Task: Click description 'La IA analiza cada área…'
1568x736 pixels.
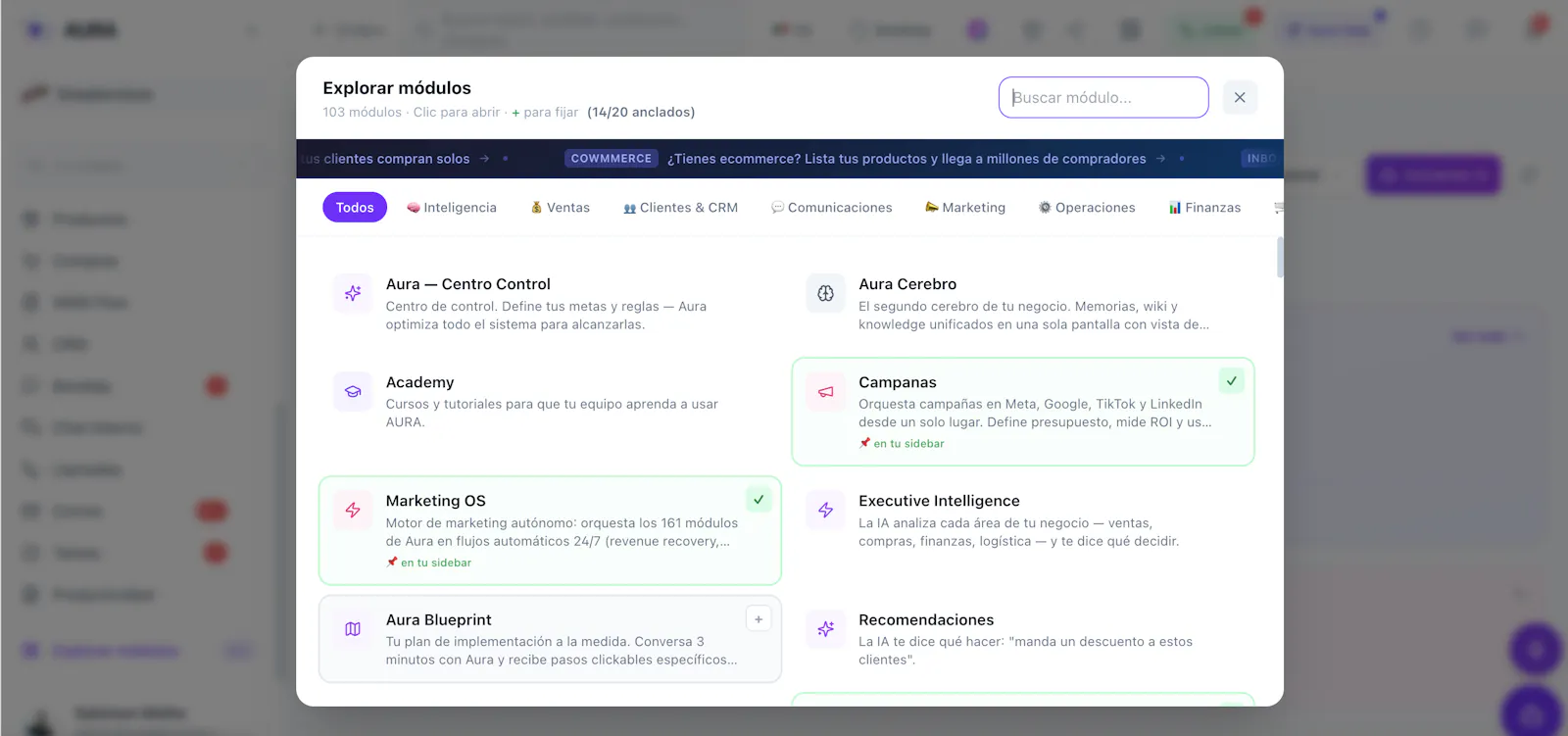Action: [x=1019, y=532]
